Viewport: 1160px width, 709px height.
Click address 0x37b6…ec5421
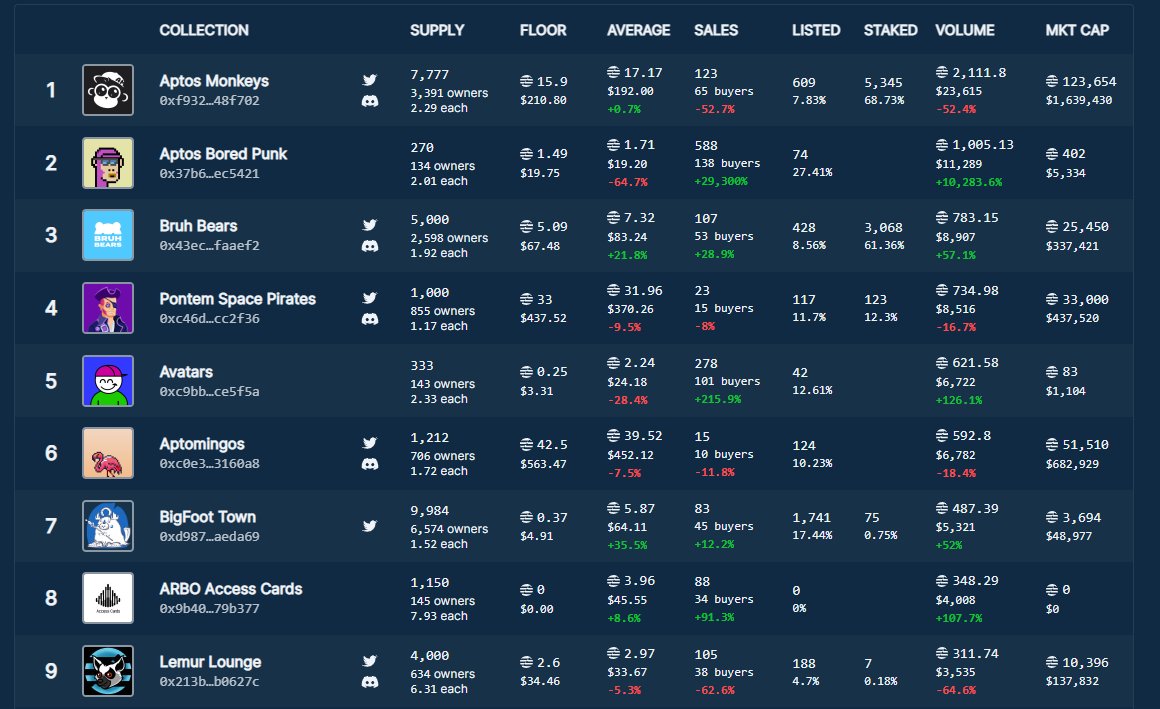click(209, 174)
